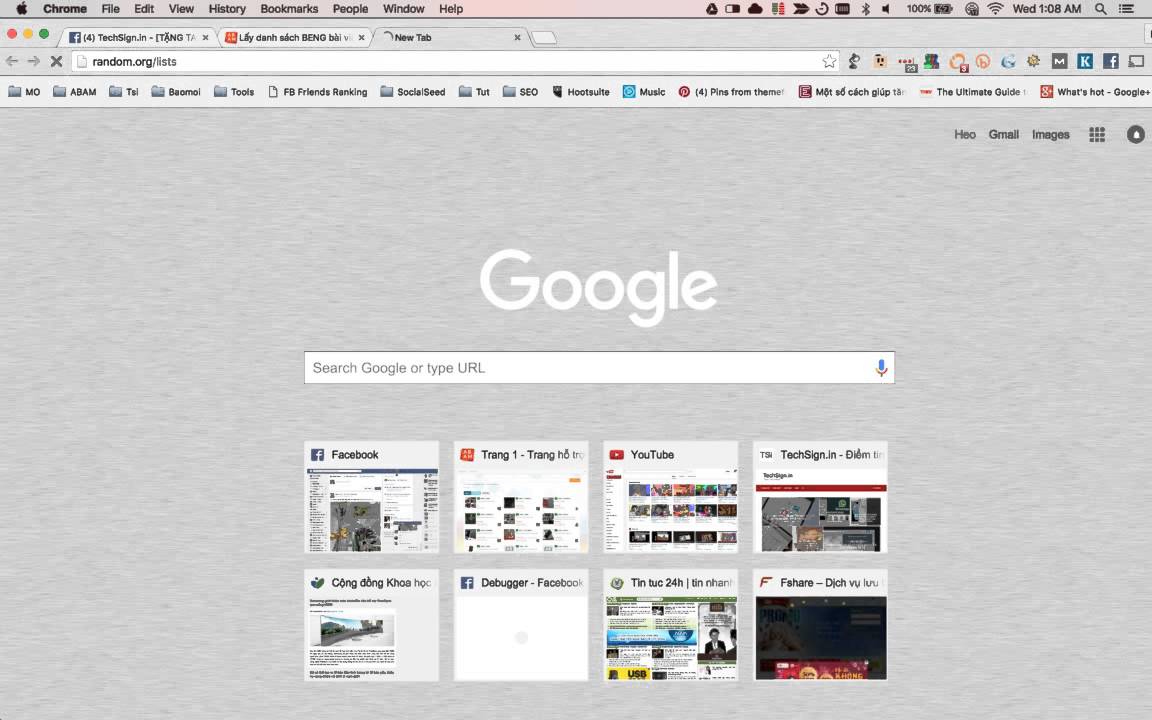Open the Edit menu
This screenshot has height=720, width=1152.
pos(144,9)
